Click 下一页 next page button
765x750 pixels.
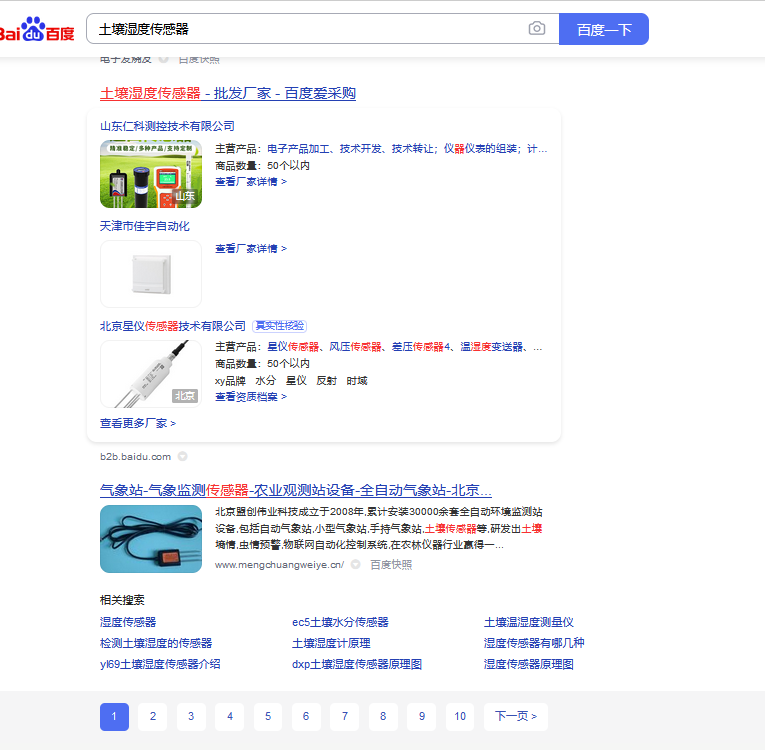tap(516, 716)
